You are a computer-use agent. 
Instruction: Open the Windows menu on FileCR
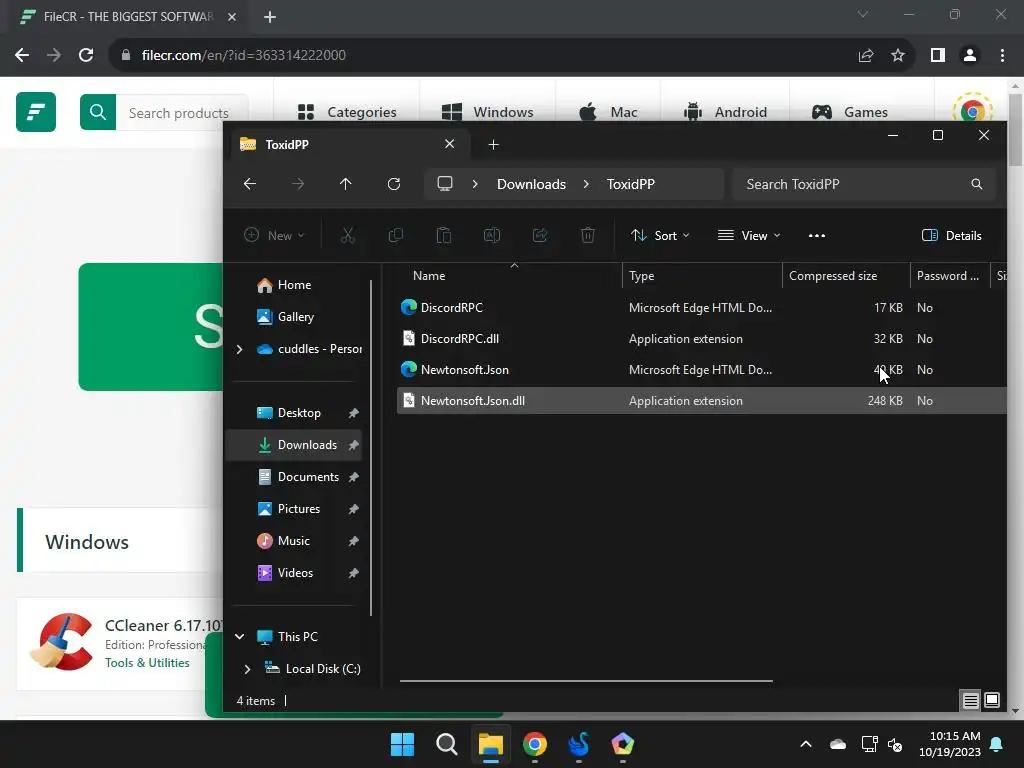(x=488, y=112)
